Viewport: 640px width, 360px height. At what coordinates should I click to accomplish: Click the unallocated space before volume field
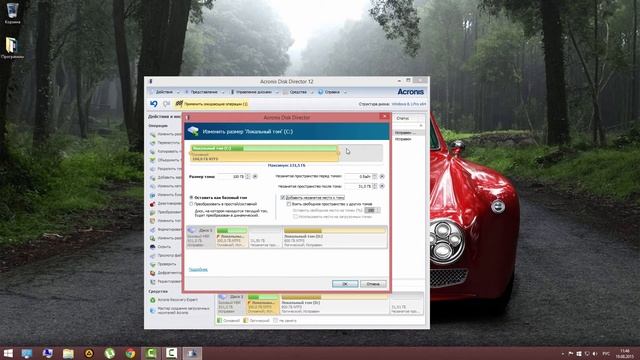pyautogui.click(x=358, y=177)
